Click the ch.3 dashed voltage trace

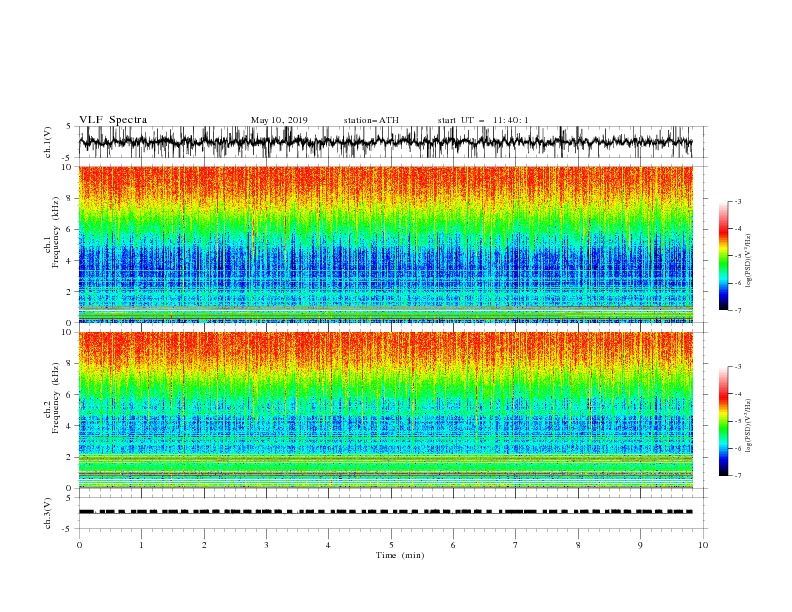pyautogui.click(x=385, y=512)
